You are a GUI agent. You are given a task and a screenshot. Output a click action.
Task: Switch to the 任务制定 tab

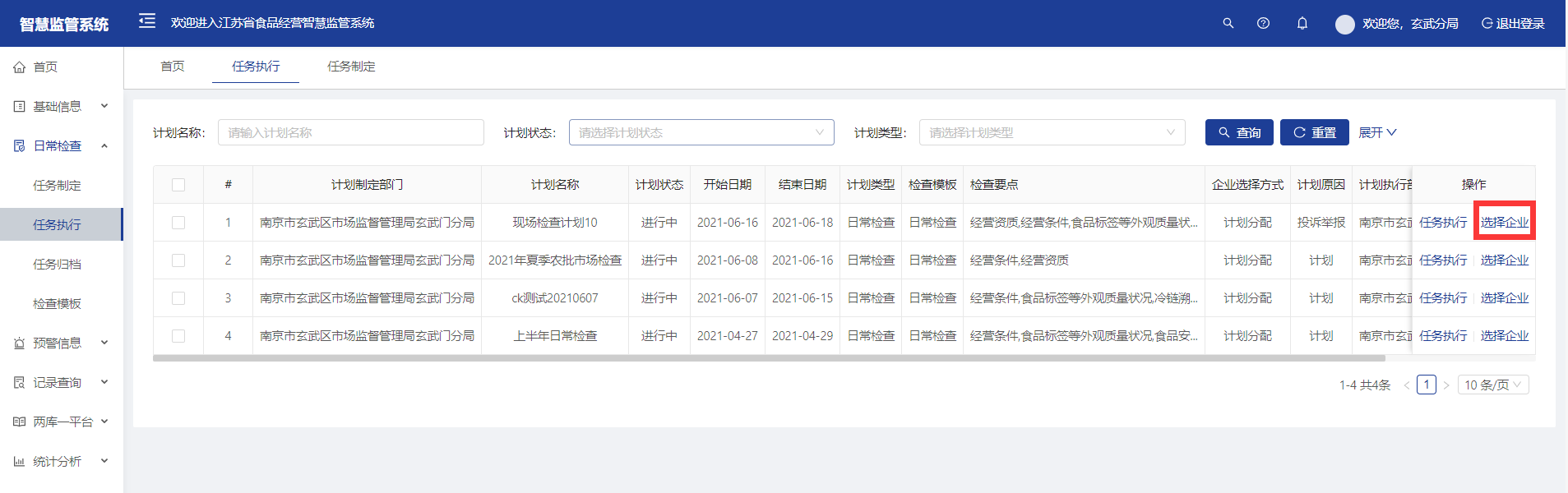(x=351, y=67)
